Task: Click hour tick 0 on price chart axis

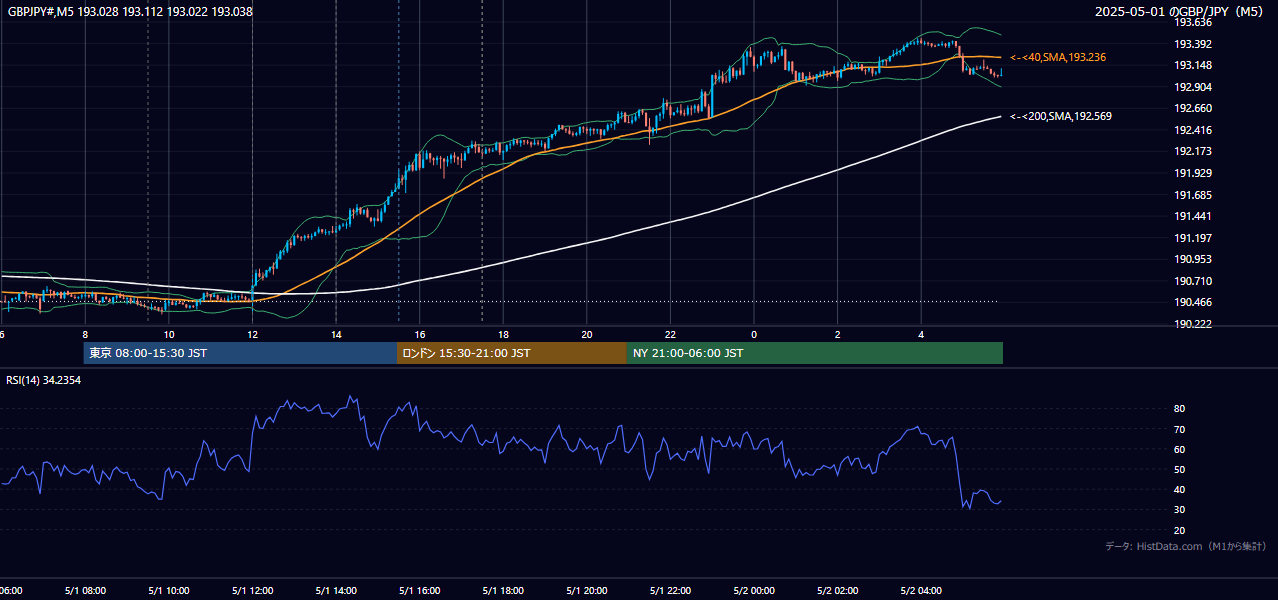Action: (x=754, y=335)
